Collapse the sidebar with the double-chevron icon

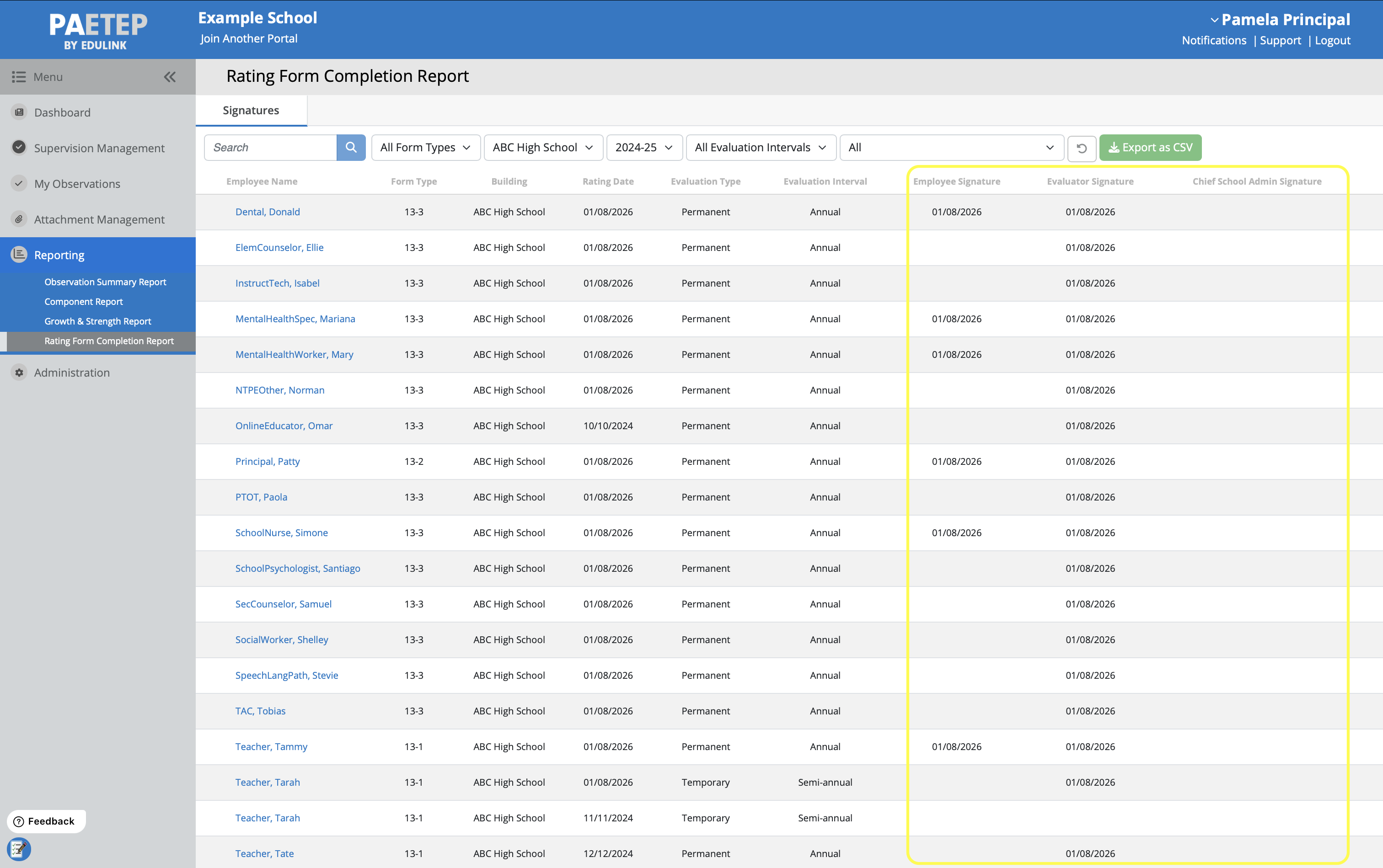[x=169, y=77]
